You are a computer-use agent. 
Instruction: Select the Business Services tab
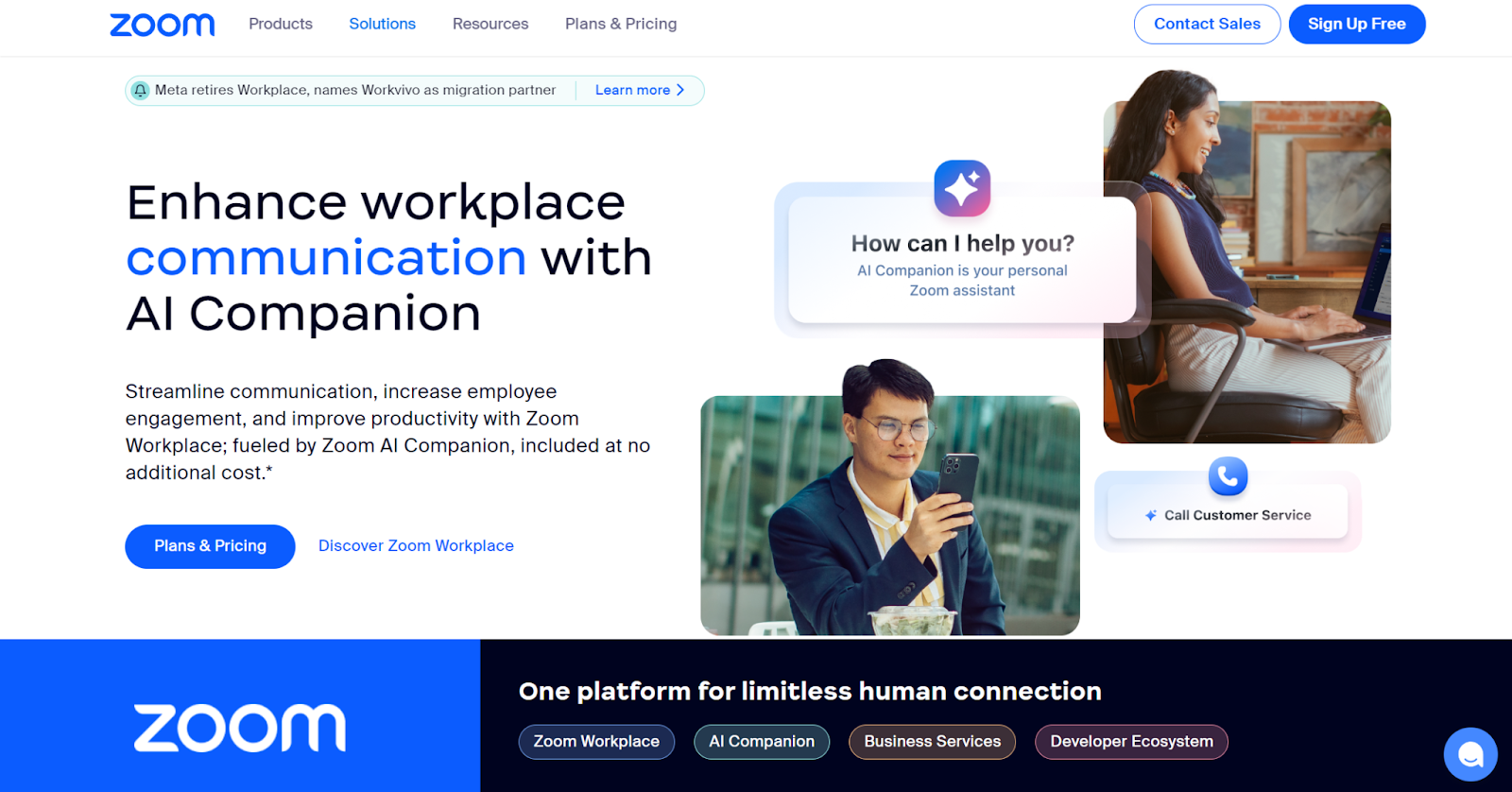click(x=933, y=742)
